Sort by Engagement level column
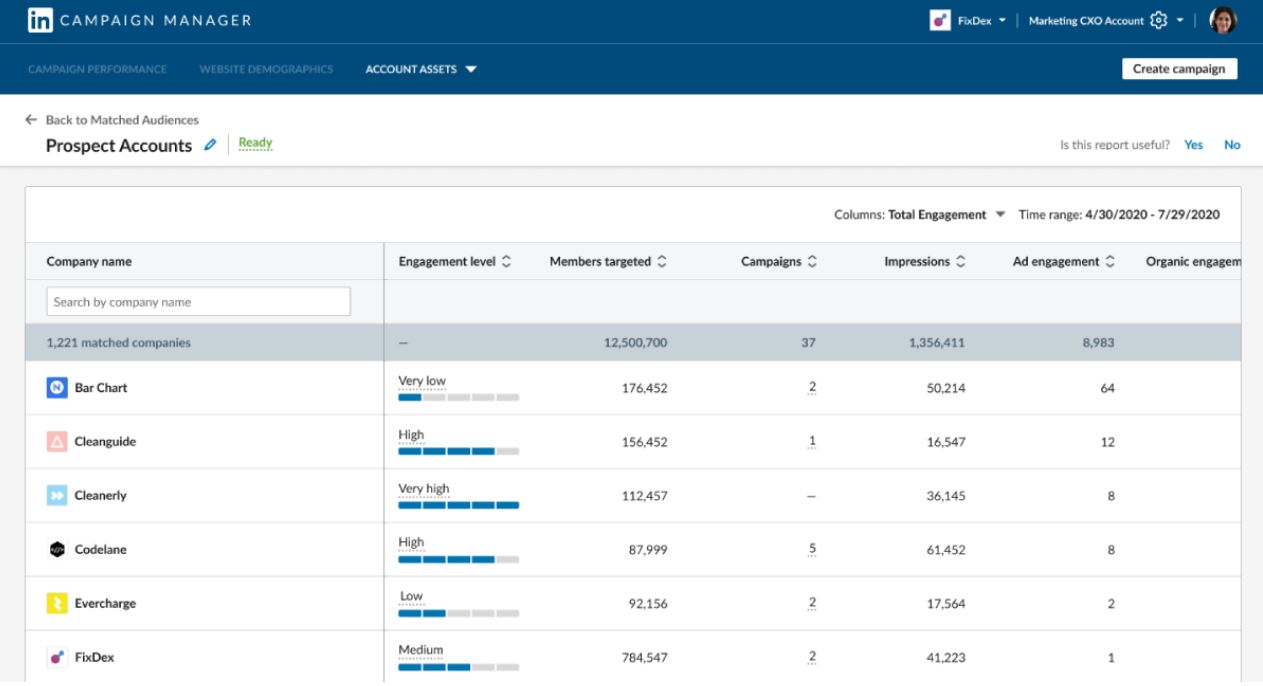 (506, 262)
